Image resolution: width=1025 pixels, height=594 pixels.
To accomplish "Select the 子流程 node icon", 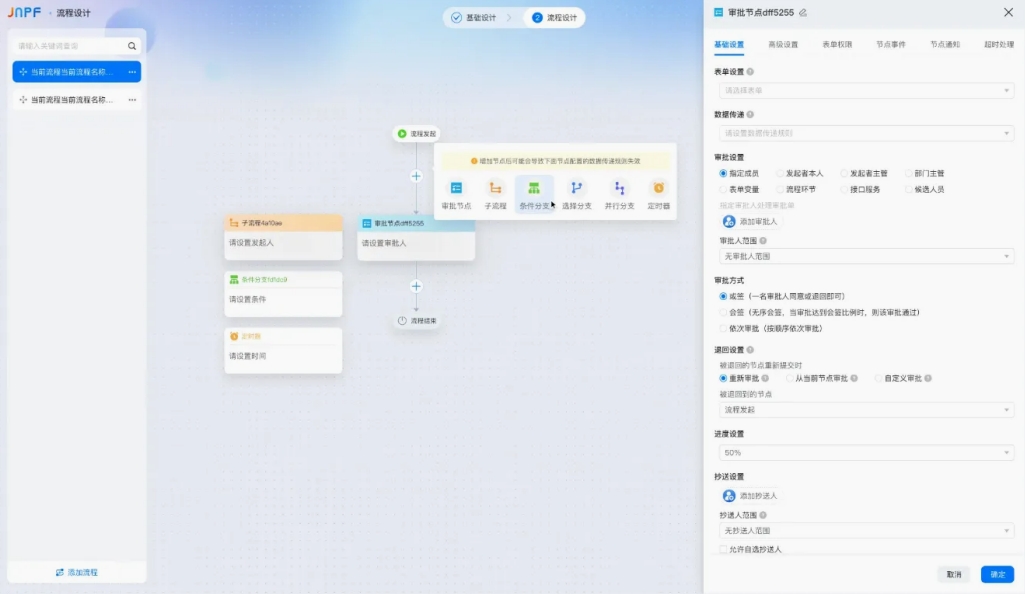I will tap(494, 193).
